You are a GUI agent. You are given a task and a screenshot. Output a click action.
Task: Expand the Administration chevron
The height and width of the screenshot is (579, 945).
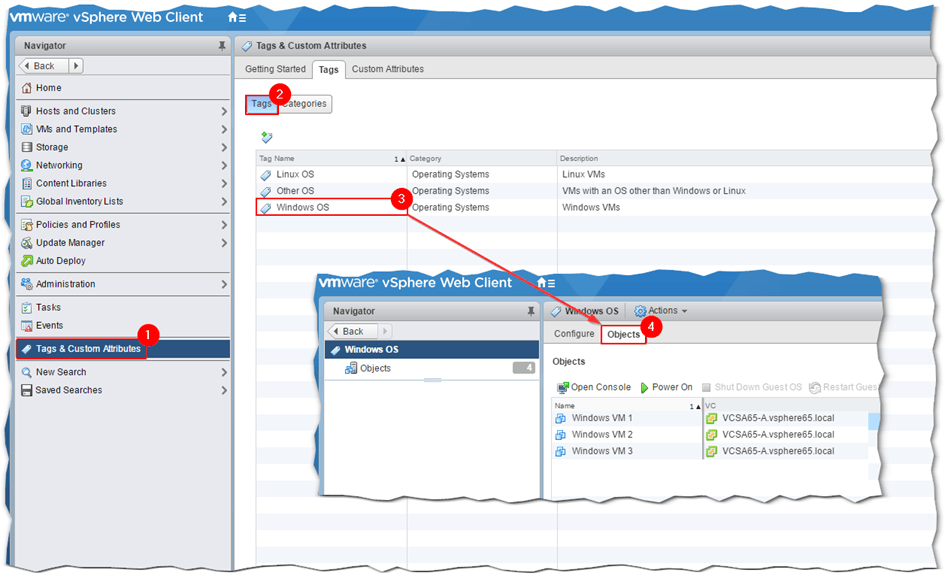pos(224,284)
